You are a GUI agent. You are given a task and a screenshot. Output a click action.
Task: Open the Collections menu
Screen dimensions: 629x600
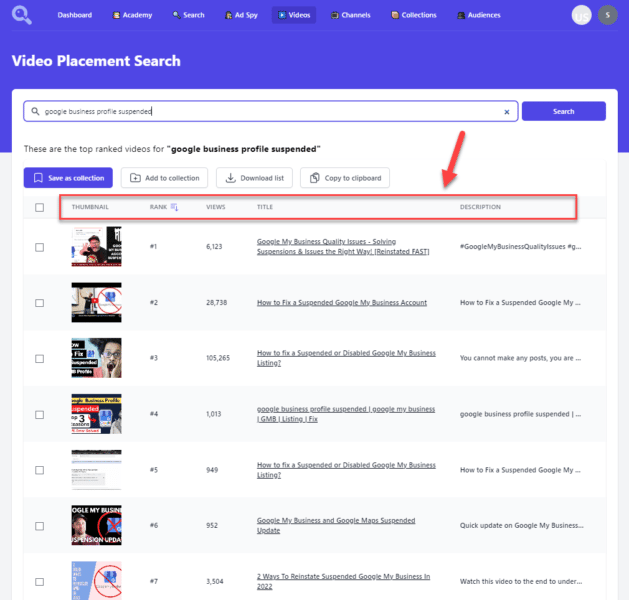414,15
